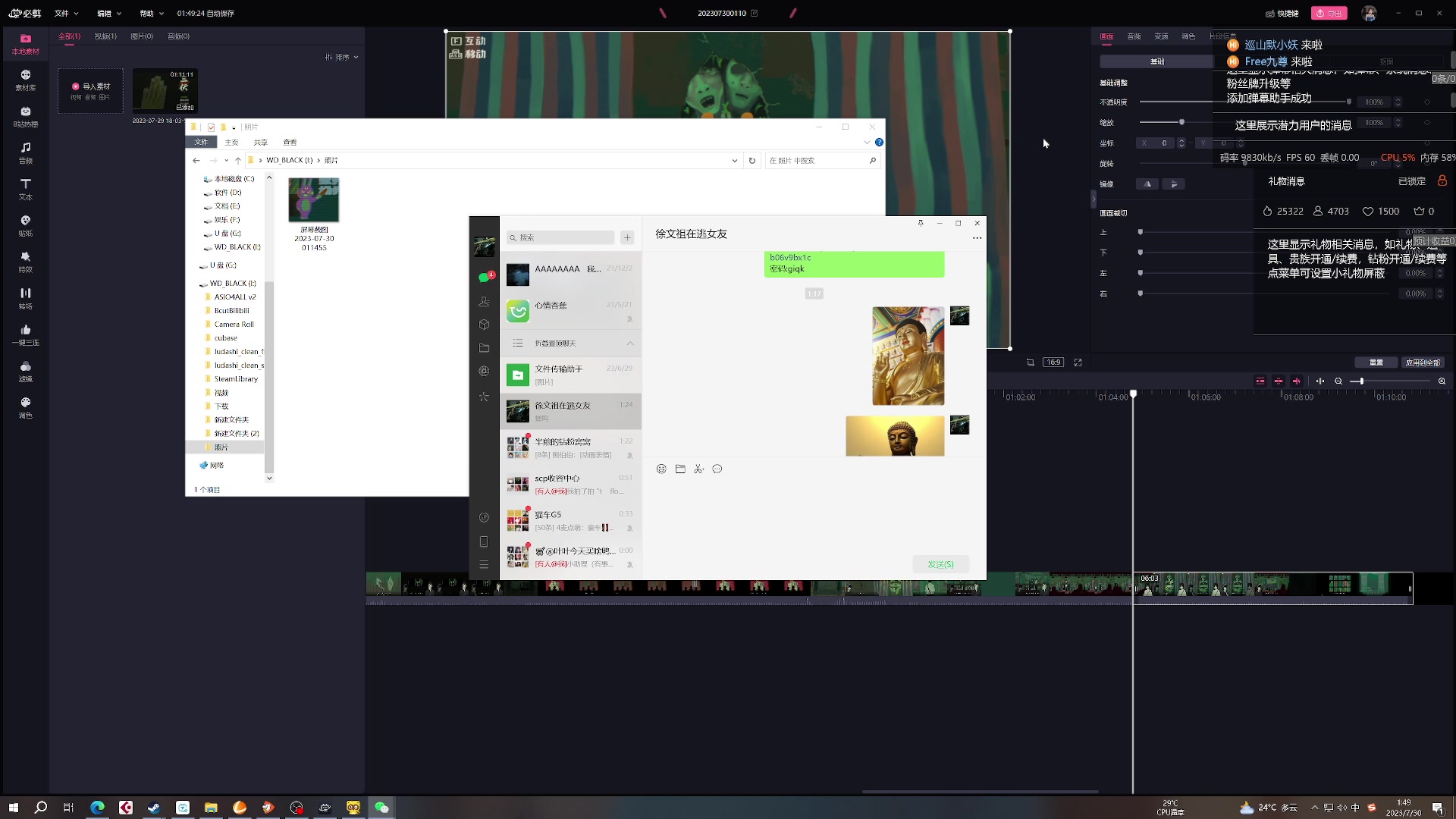Viewport: 1456px width, 819px height.
Task: Toggle opacity keyframe diamond
Action: tap(1427, 102)
